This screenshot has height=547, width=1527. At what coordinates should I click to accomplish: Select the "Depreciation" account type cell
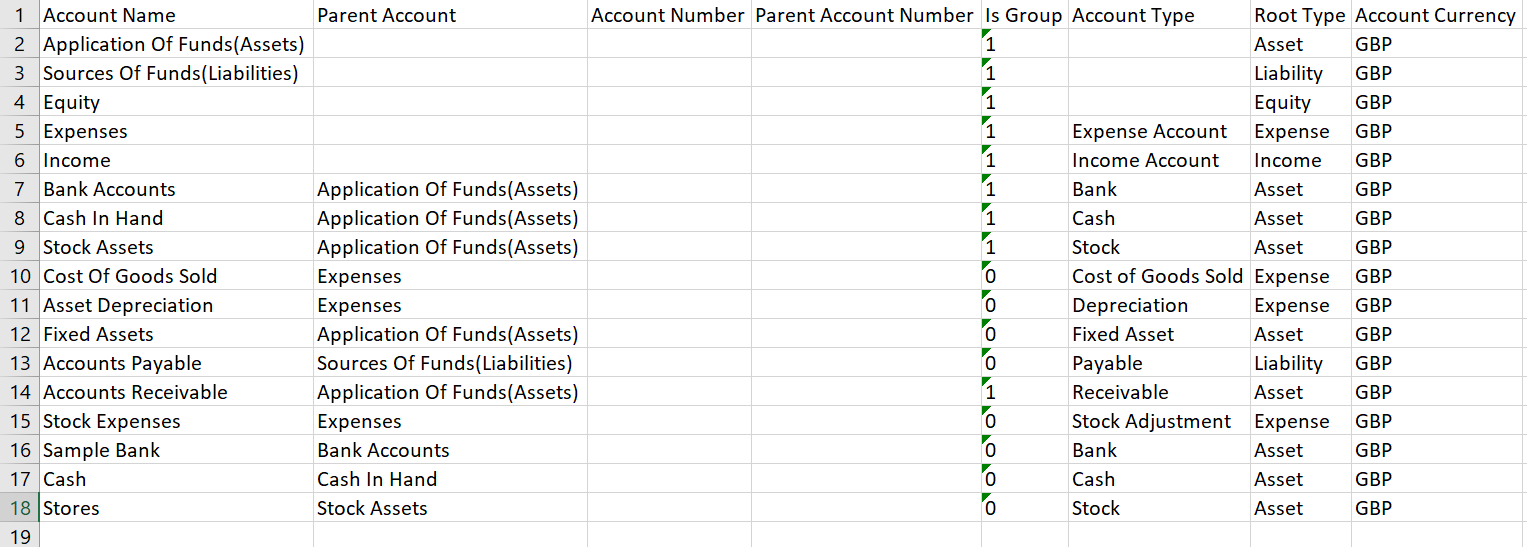tap(1130, 305)
